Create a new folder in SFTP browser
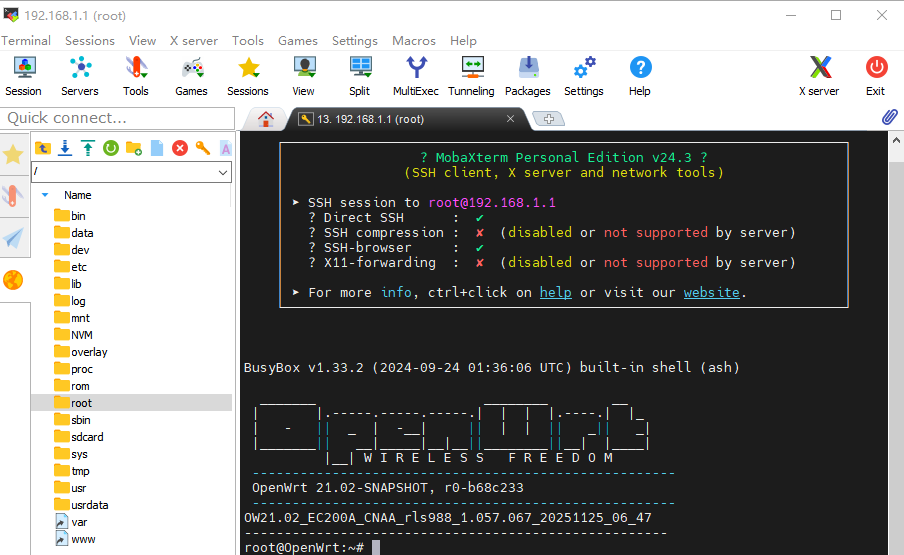Image resolution: width=904 pixels, height=555 pixels. [x=134, y=148]
